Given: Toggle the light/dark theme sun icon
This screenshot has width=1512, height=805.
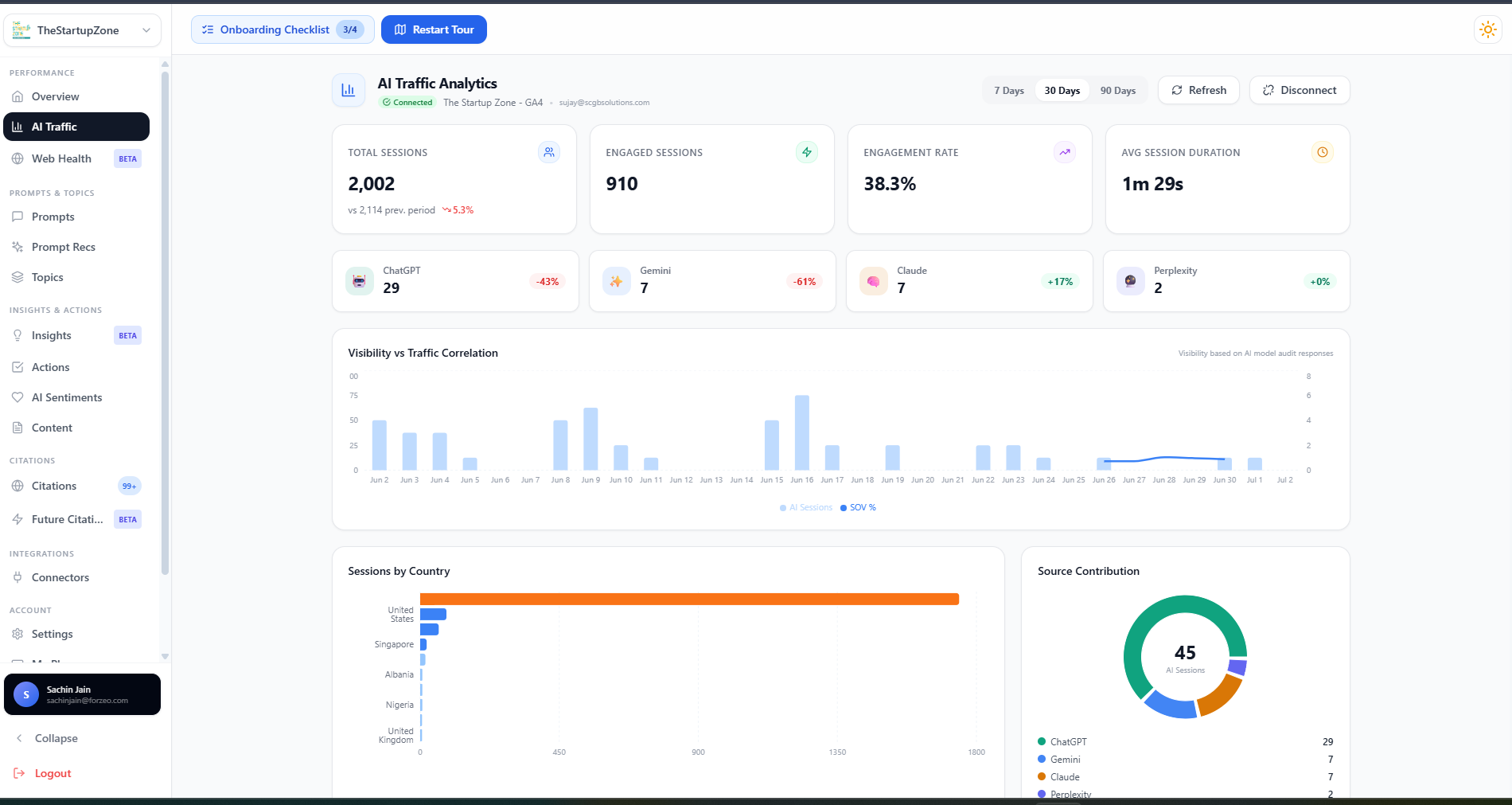Looking at the screenshot, I should (1487, 30).
